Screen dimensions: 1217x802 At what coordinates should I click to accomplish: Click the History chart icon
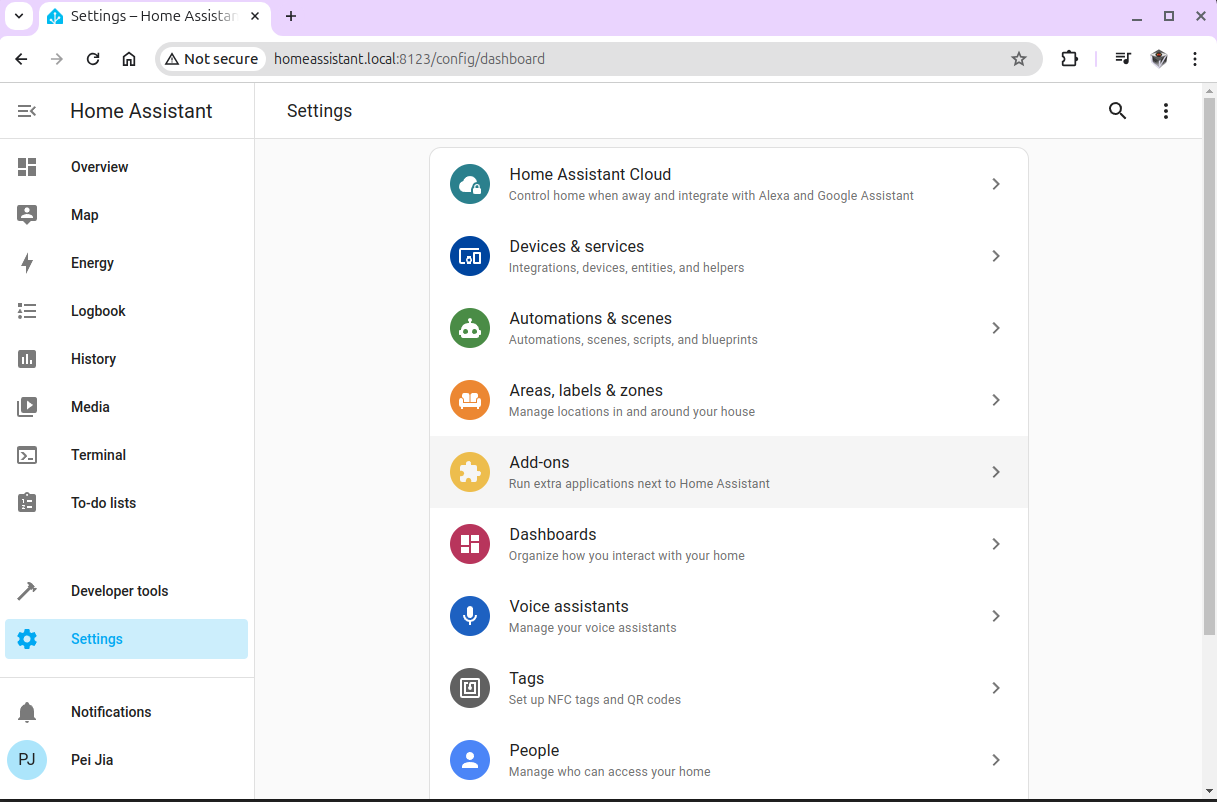click(x=27, y=359)
